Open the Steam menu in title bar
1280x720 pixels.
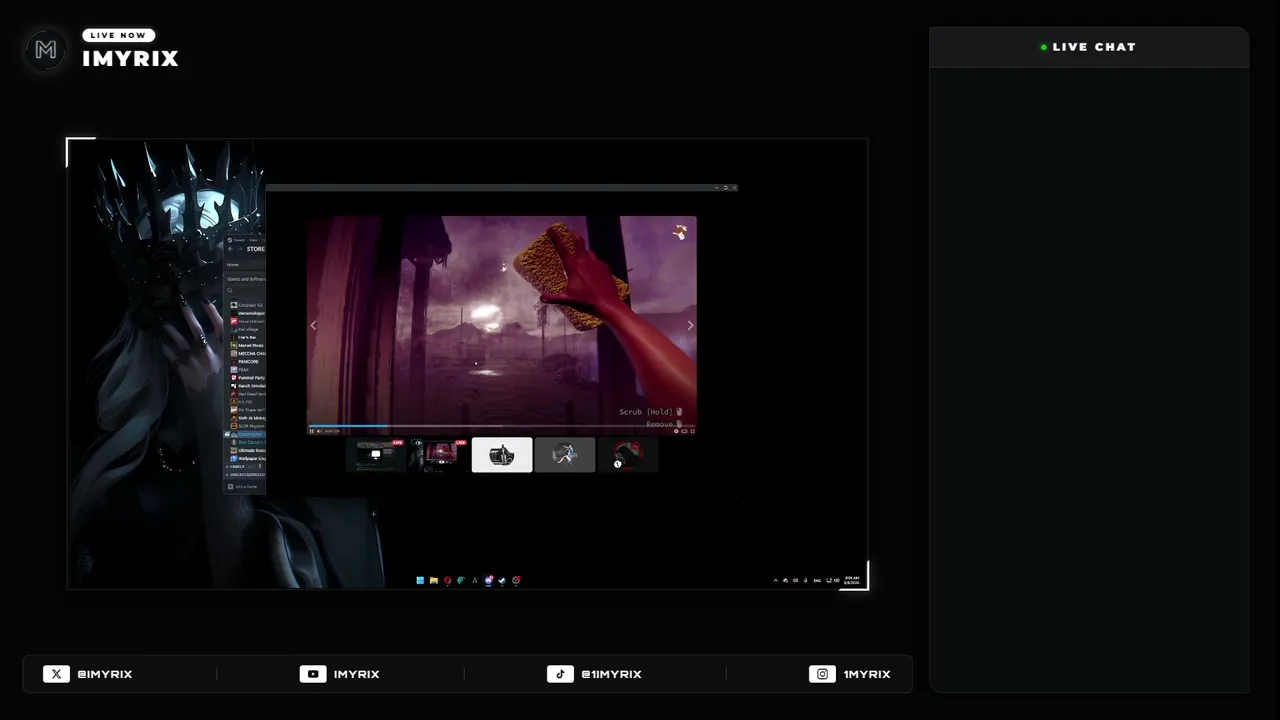pos(239,240)
